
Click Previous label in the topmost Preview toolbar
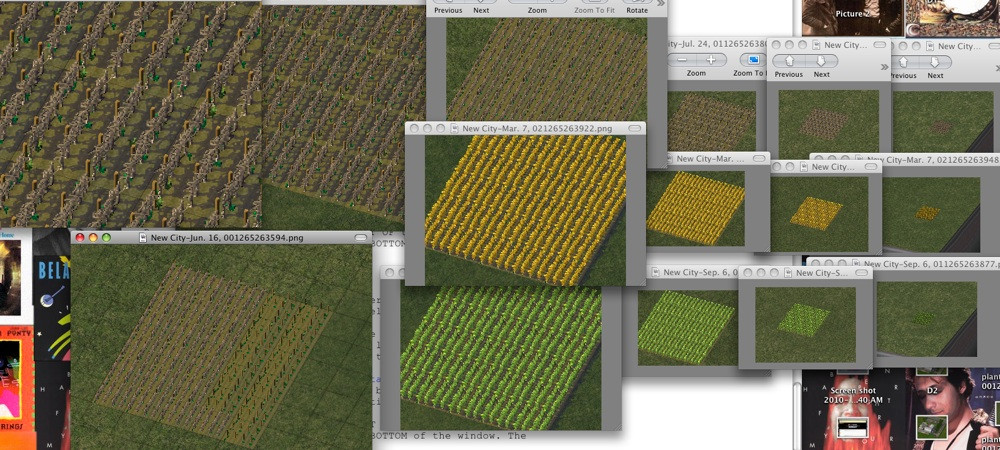[x=448, y=10]
